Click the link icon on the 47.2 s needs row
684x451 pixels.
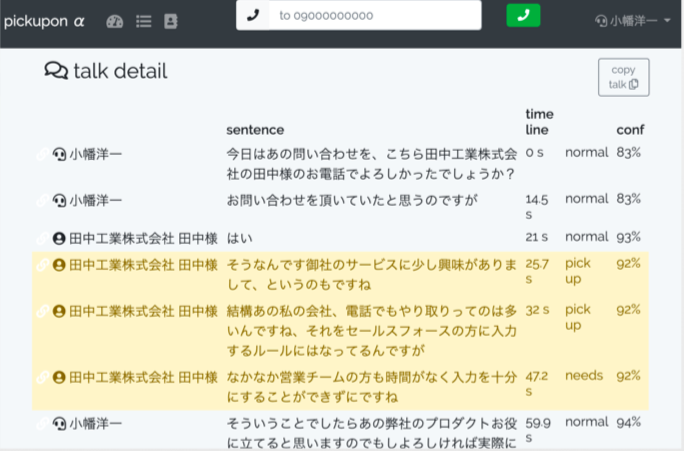pyautogui.click(x=41, y=377)
